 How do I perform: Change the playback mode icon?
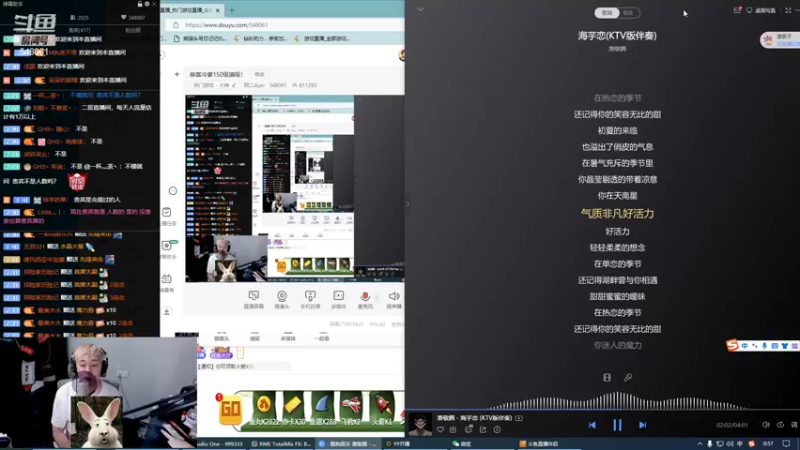[x=780, y=425]
